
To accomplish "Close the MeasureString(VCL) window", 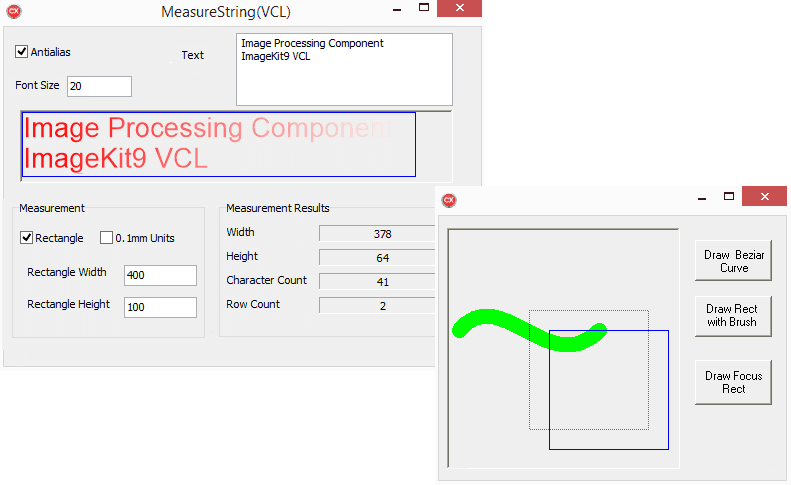I will 459,8.
